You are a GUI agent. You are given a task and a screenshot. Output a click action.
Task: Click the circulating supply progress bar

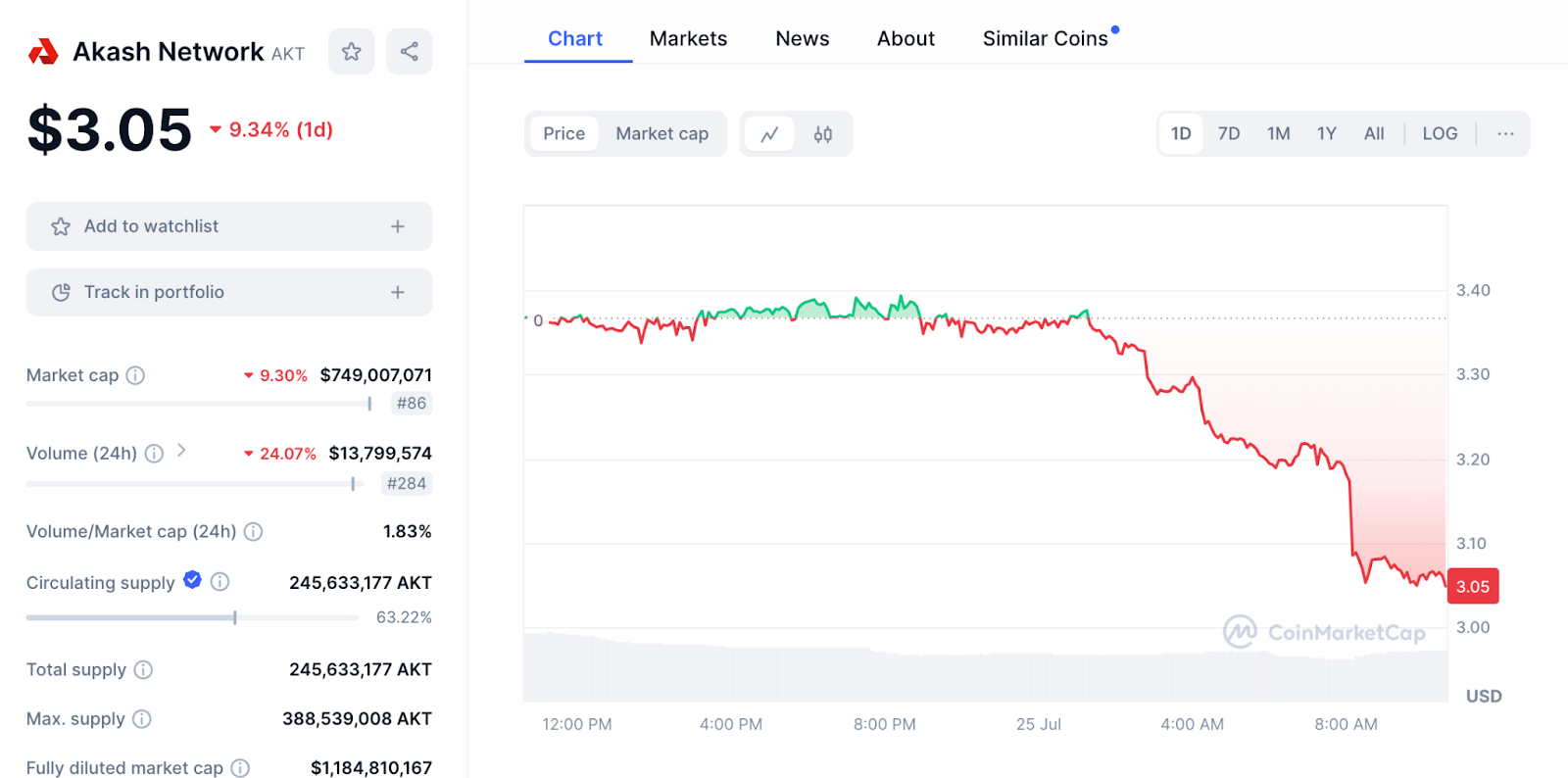click(x=192, y=617)
